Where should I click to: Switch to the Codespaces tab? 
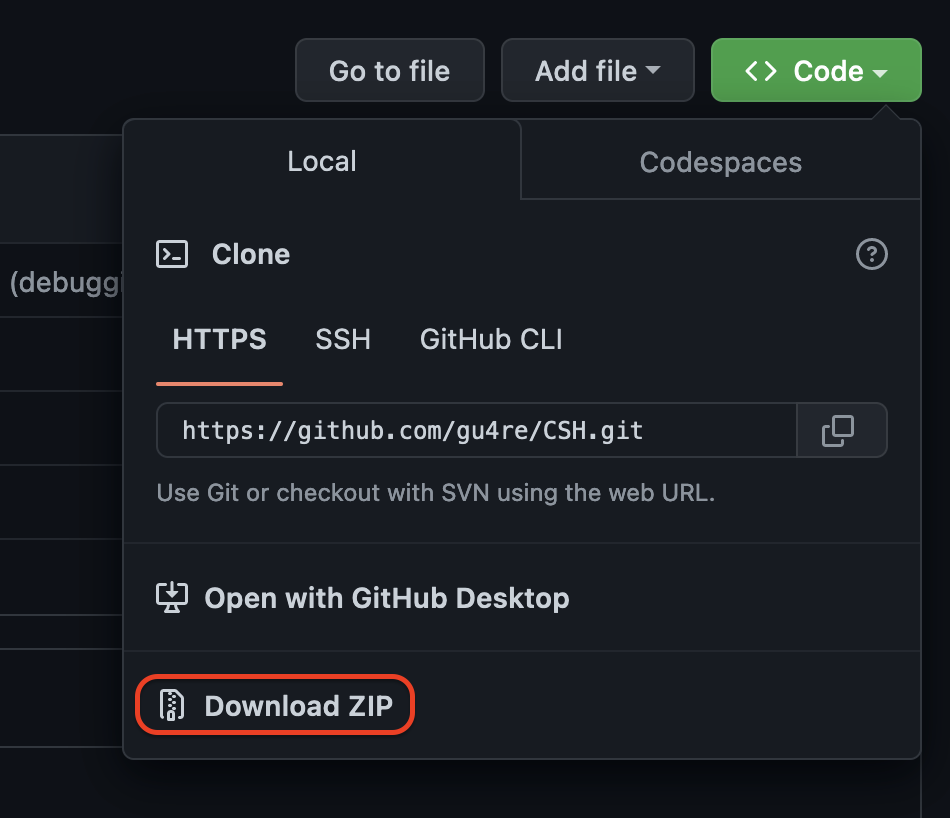pos(720,162)
